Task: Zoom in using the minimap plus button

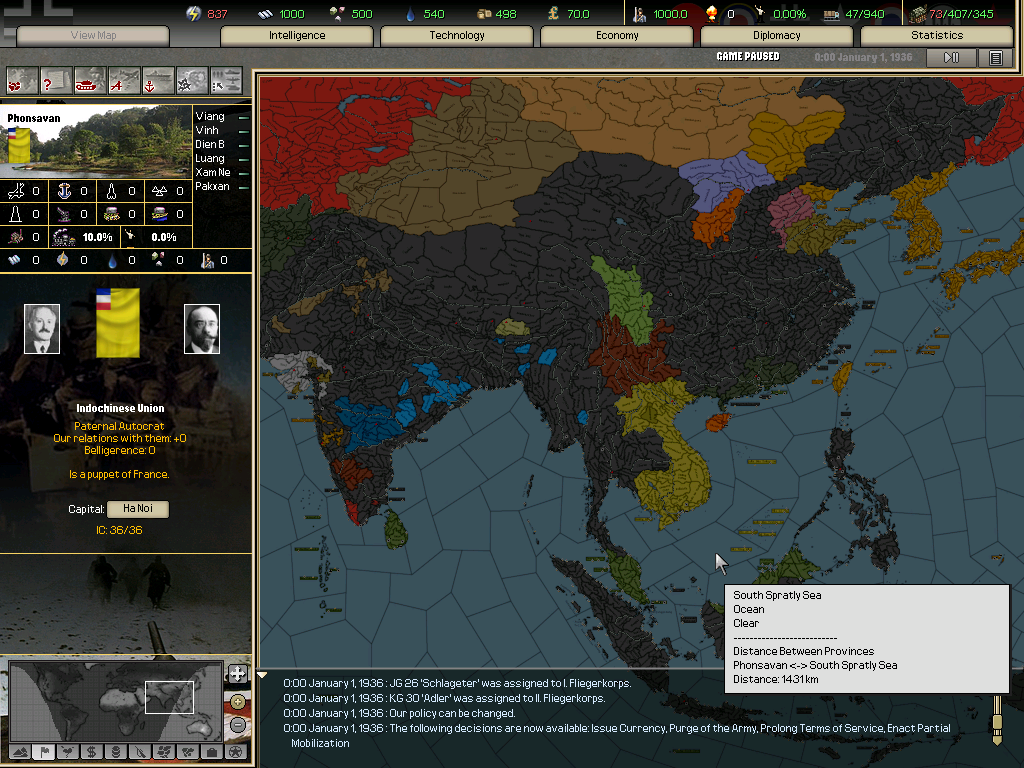Action: [238, 703]
